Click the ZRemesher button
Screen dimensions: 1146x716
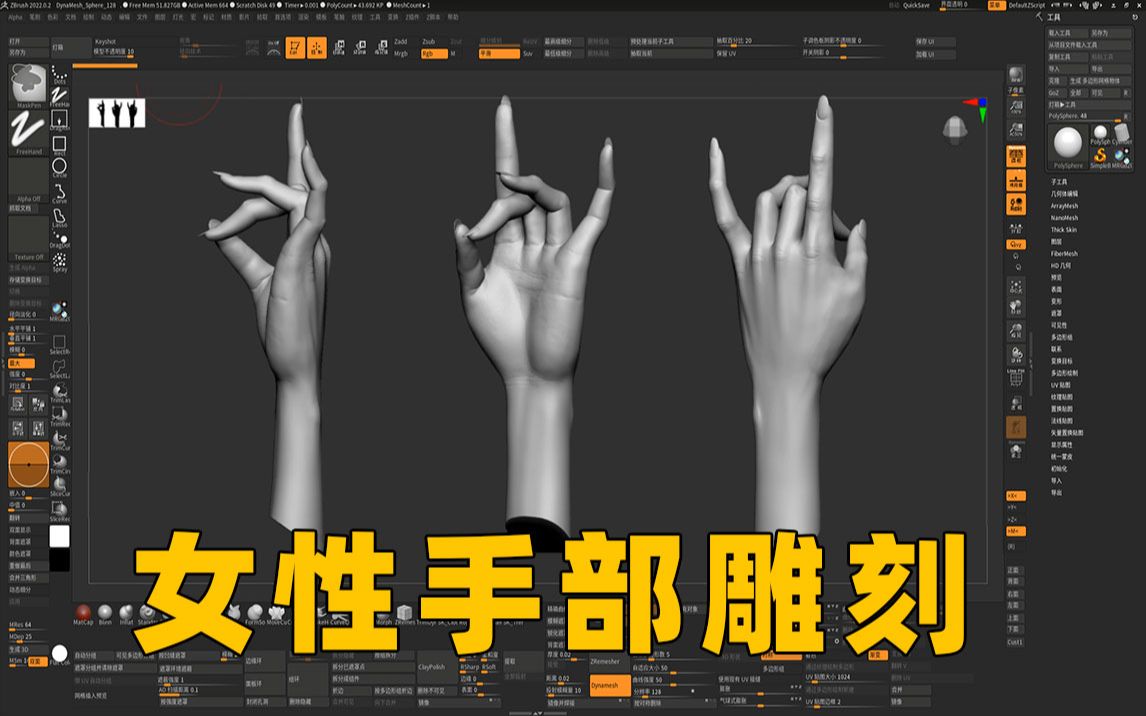point(609,661)
